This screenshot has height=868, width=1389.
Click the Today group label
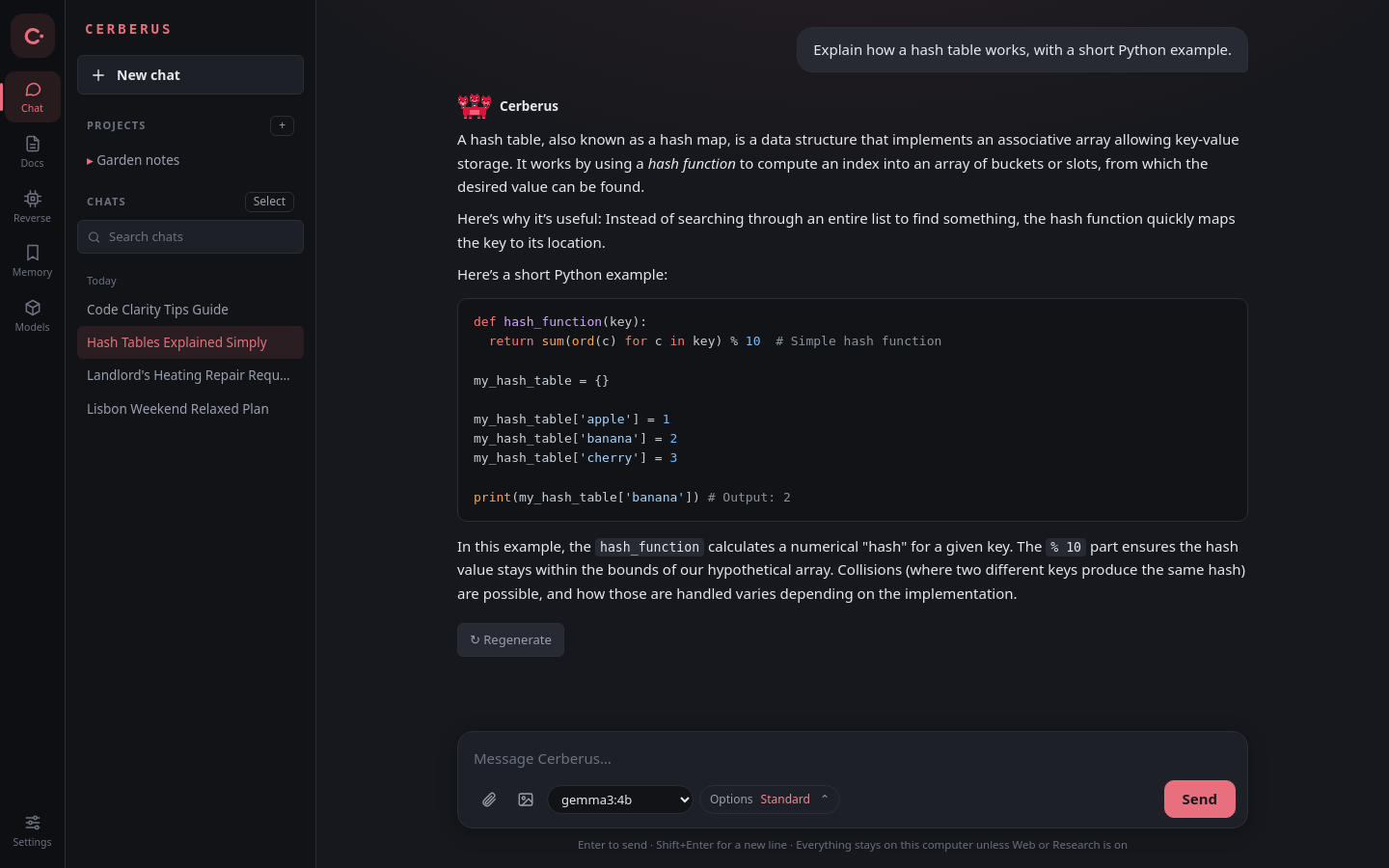(x=101, y=281)
